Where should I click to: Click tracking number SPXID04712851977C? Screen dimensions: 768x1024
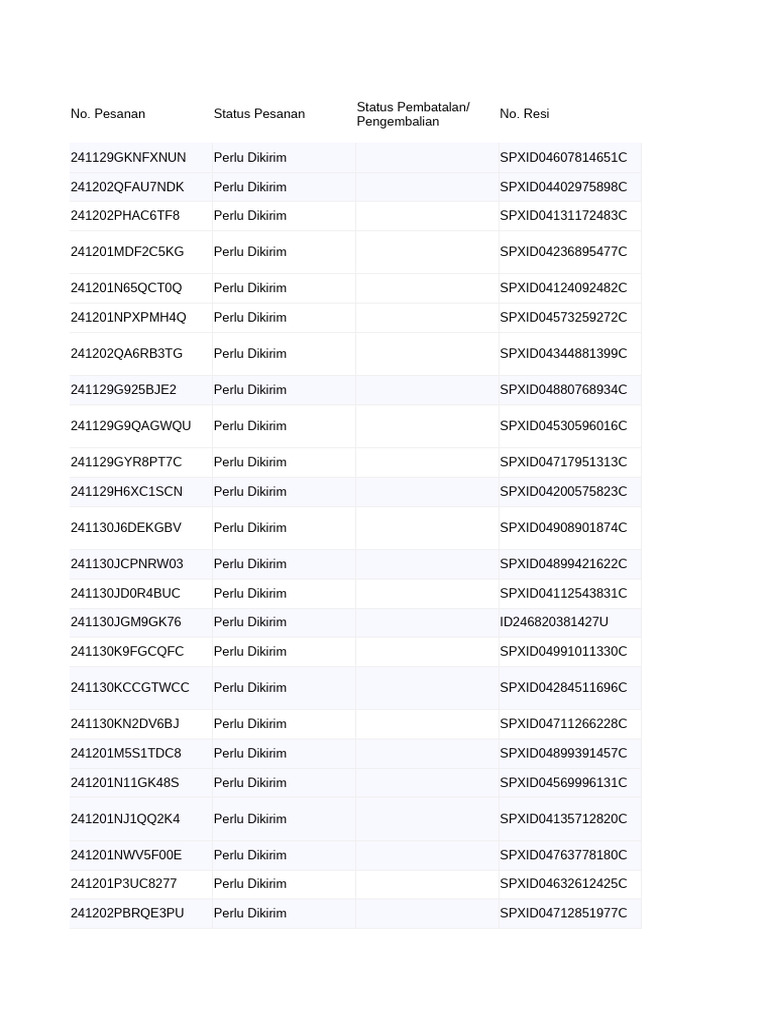[x=563, y=913]
